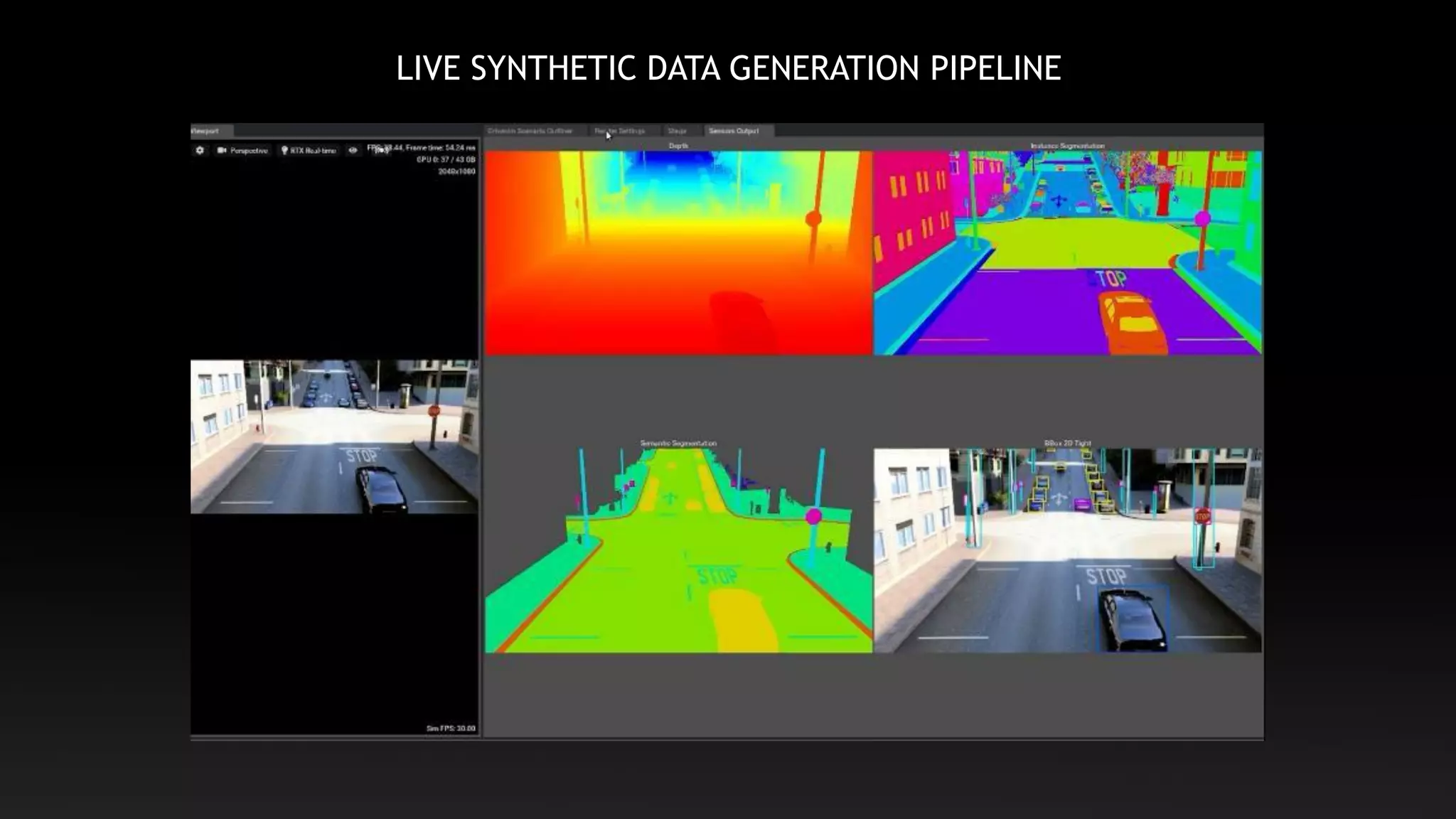Click the street scene in the Viewport
The image size is (1456, 819).
click(x=334, y=437)
